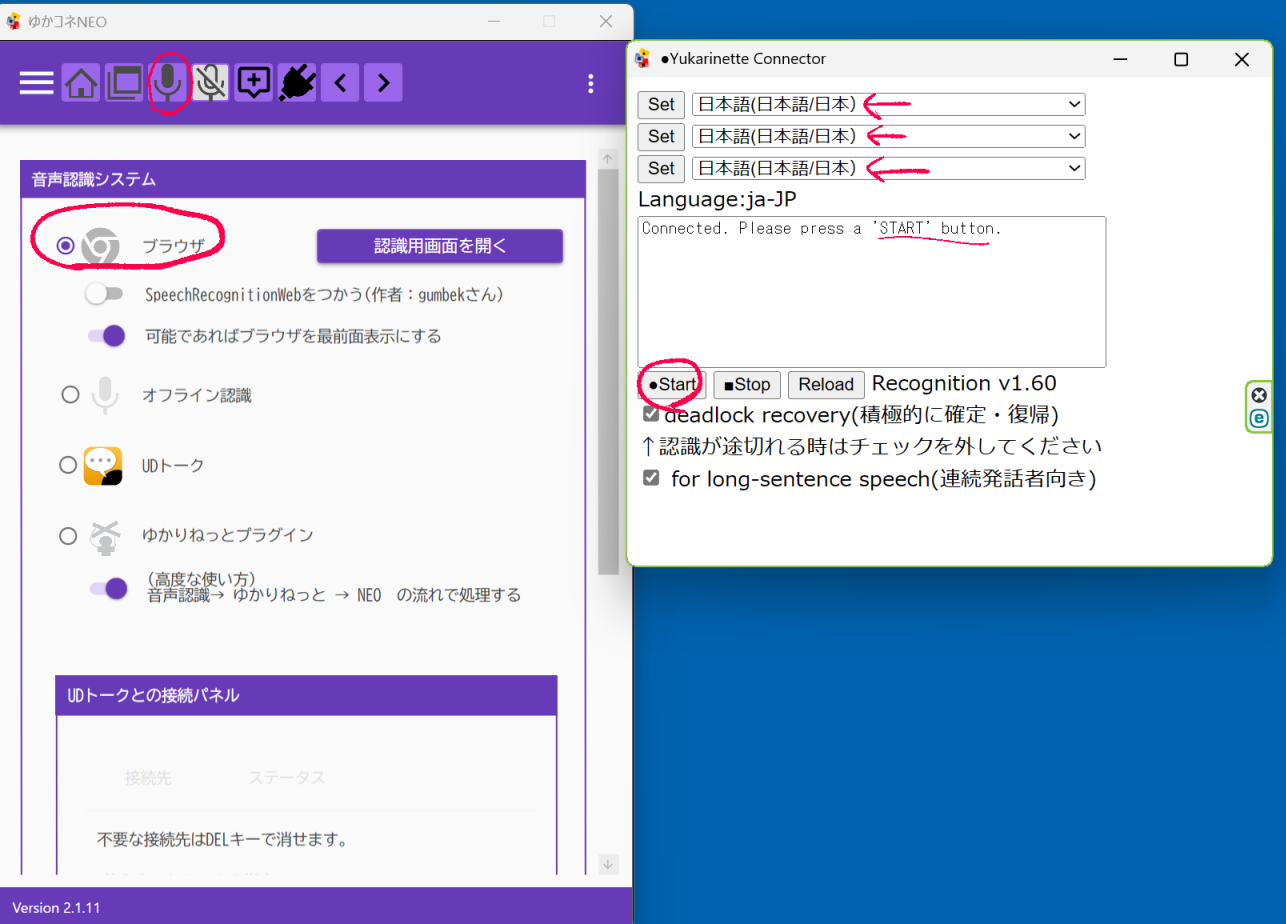Open the stacked windows icon in toolbar
The image size is (1286, 924).
click(x=125, y=83)
